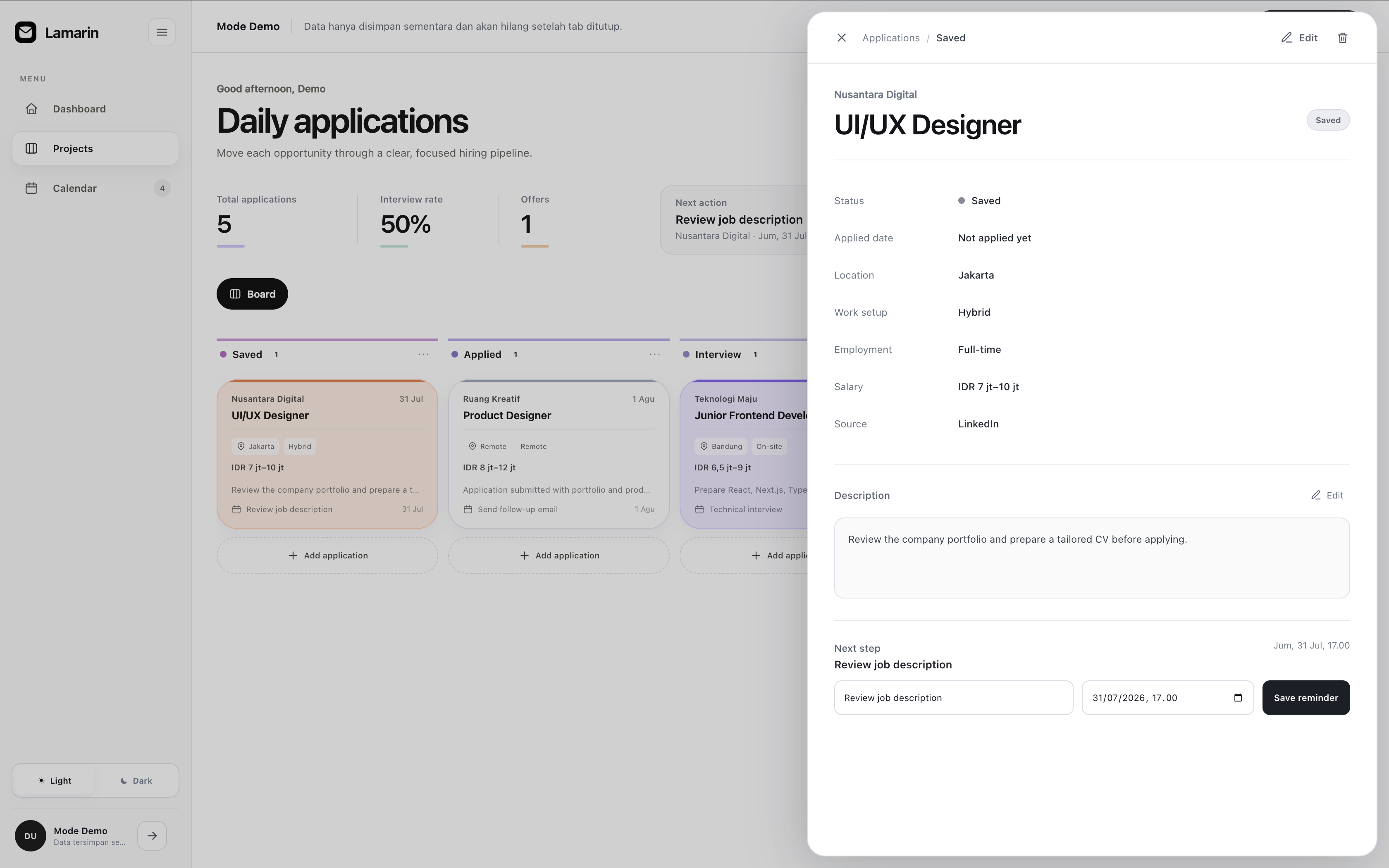Click the Hybrid work setup value in panel
1389x868 pixels.
click(974, 312)
